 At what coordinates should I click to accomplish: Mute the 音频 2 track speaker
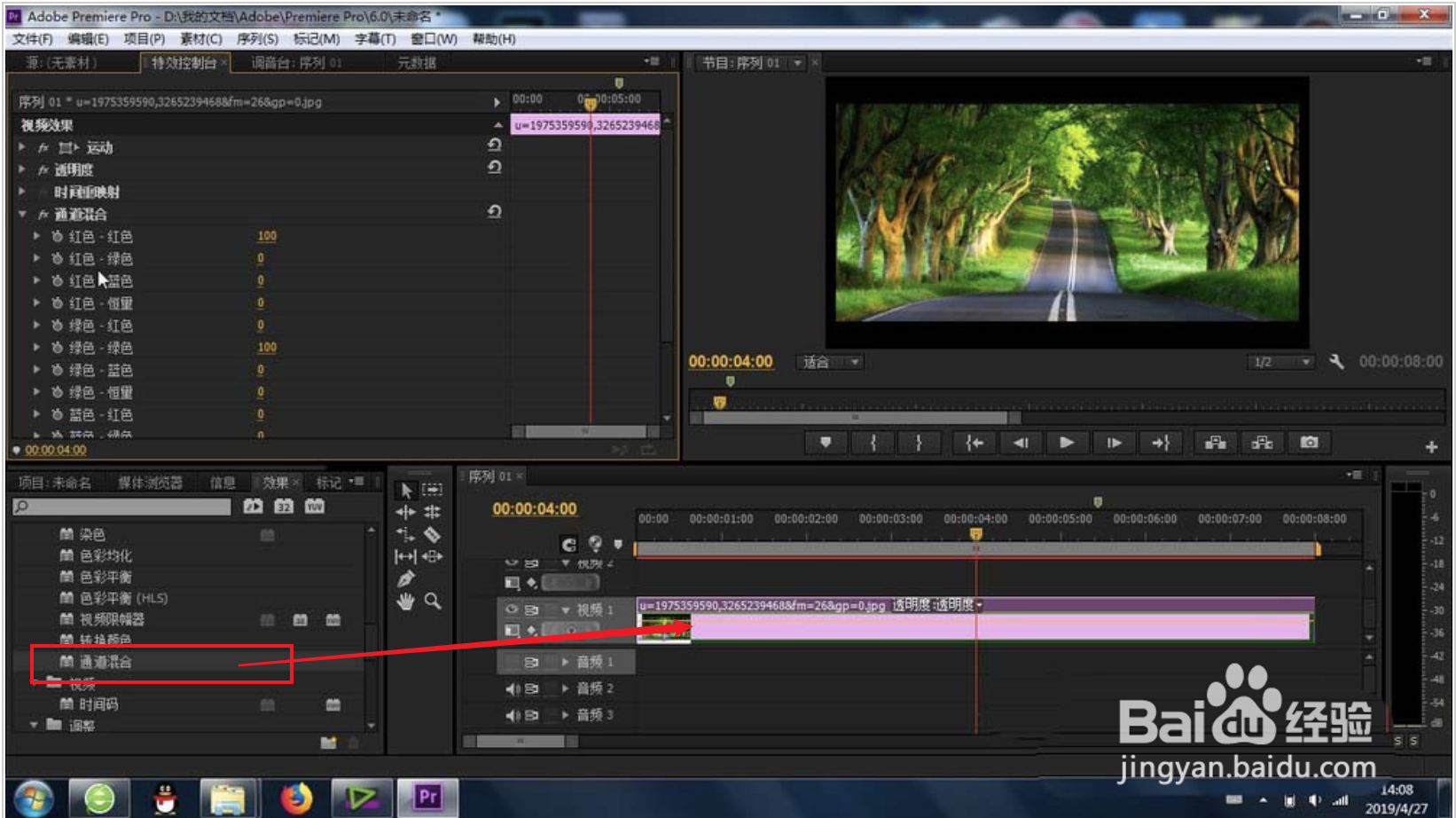[513, 688]
